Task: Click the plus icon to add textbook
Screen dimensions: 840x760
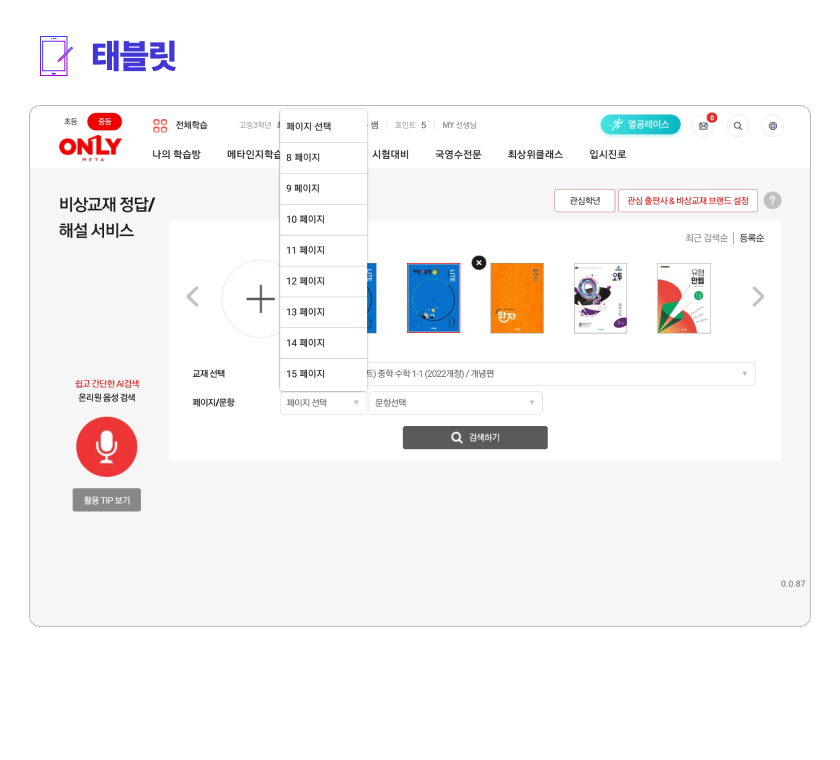Action: coord(260,299)
